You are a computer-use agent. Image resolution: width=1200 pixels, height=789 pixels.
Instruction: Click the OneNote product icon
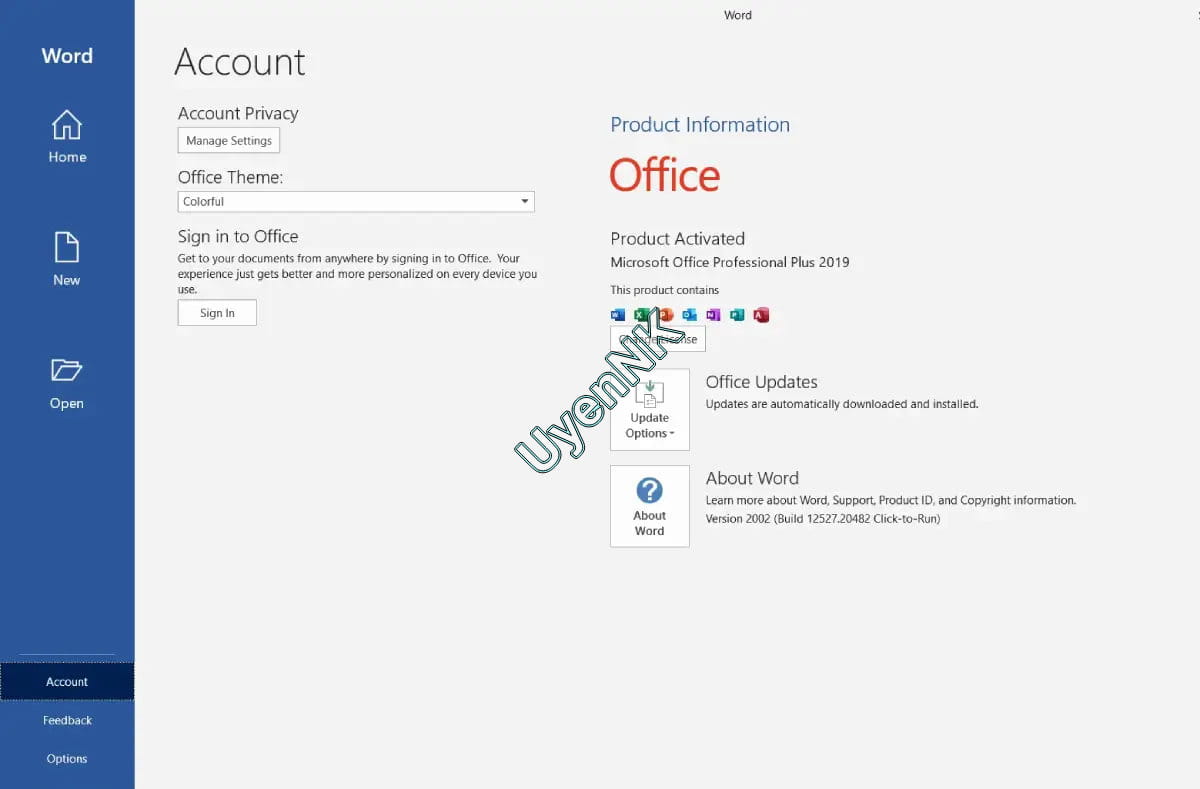tap(713, 315)
